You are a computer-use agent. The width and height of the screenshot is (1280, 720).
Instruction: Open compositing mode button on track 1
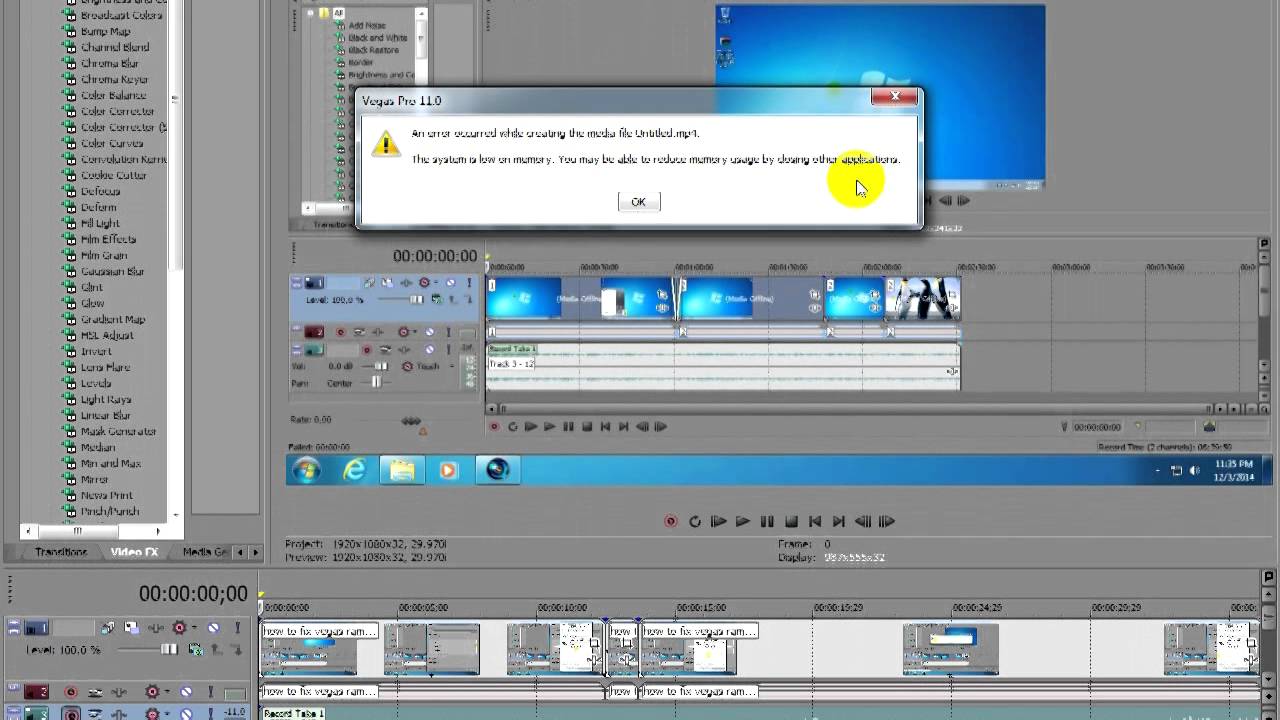(195, 650)
